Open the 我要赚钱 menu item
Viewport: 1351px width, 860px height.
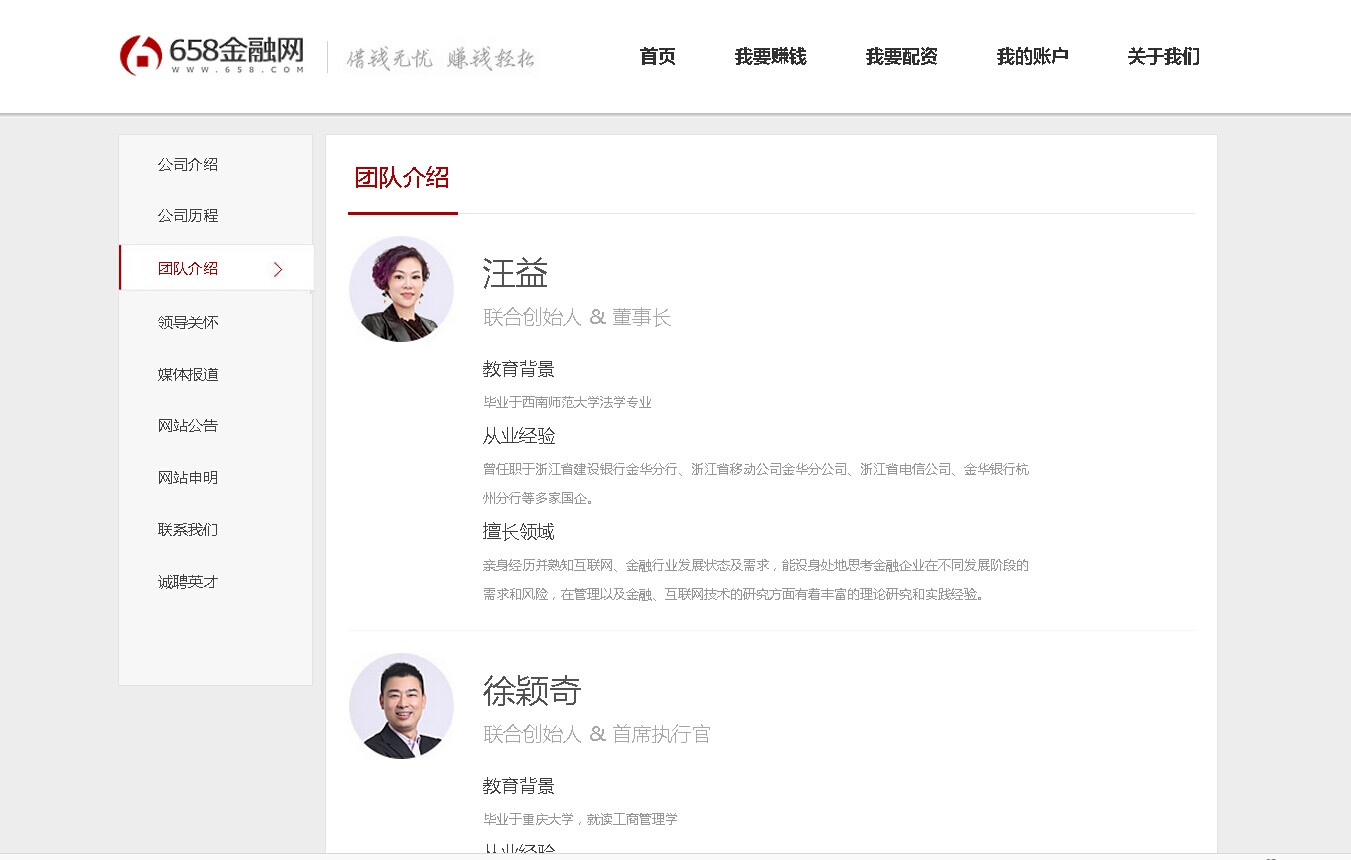click(770, 57)
